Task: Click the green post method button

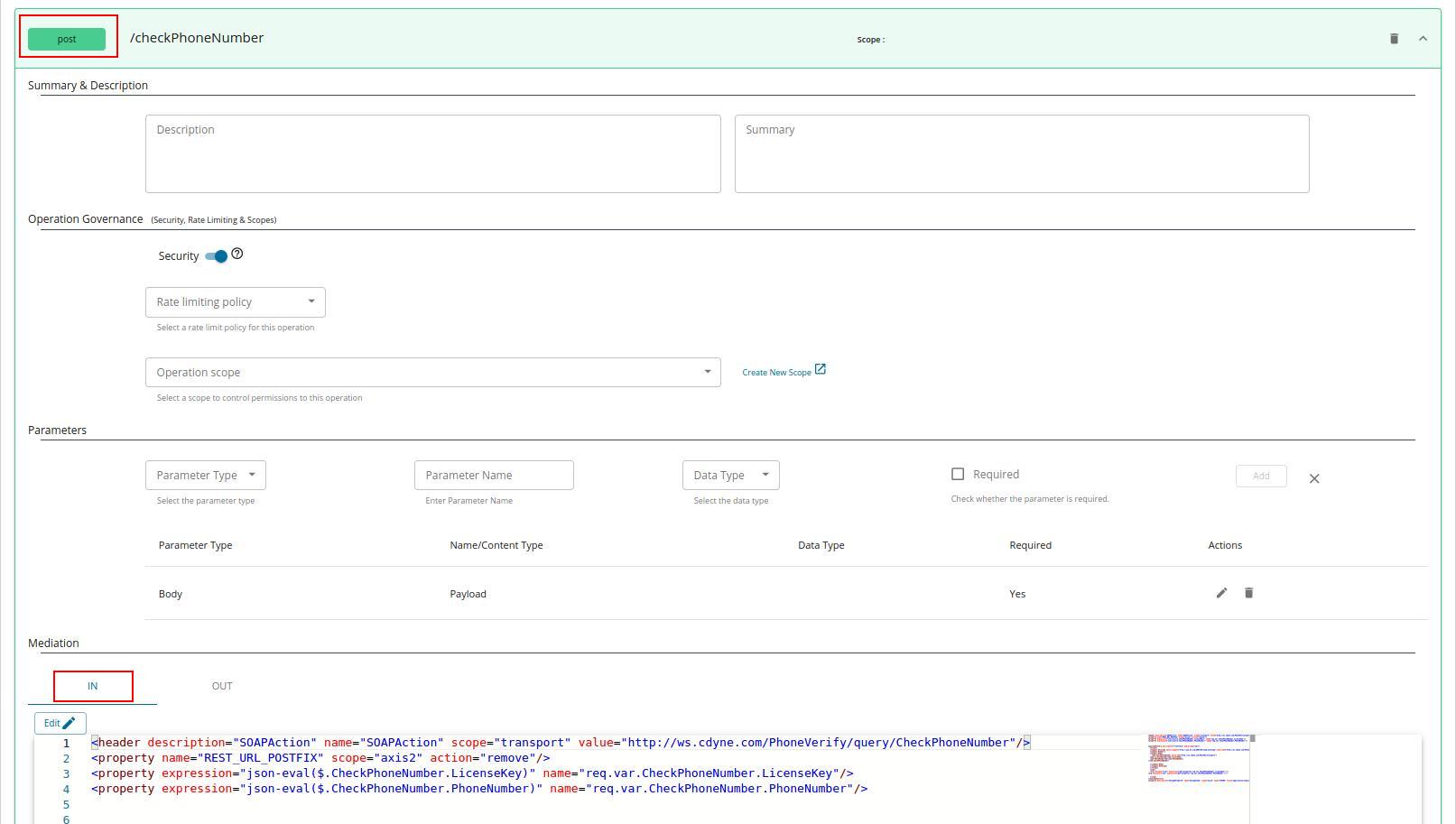Action: coord(66,38)
